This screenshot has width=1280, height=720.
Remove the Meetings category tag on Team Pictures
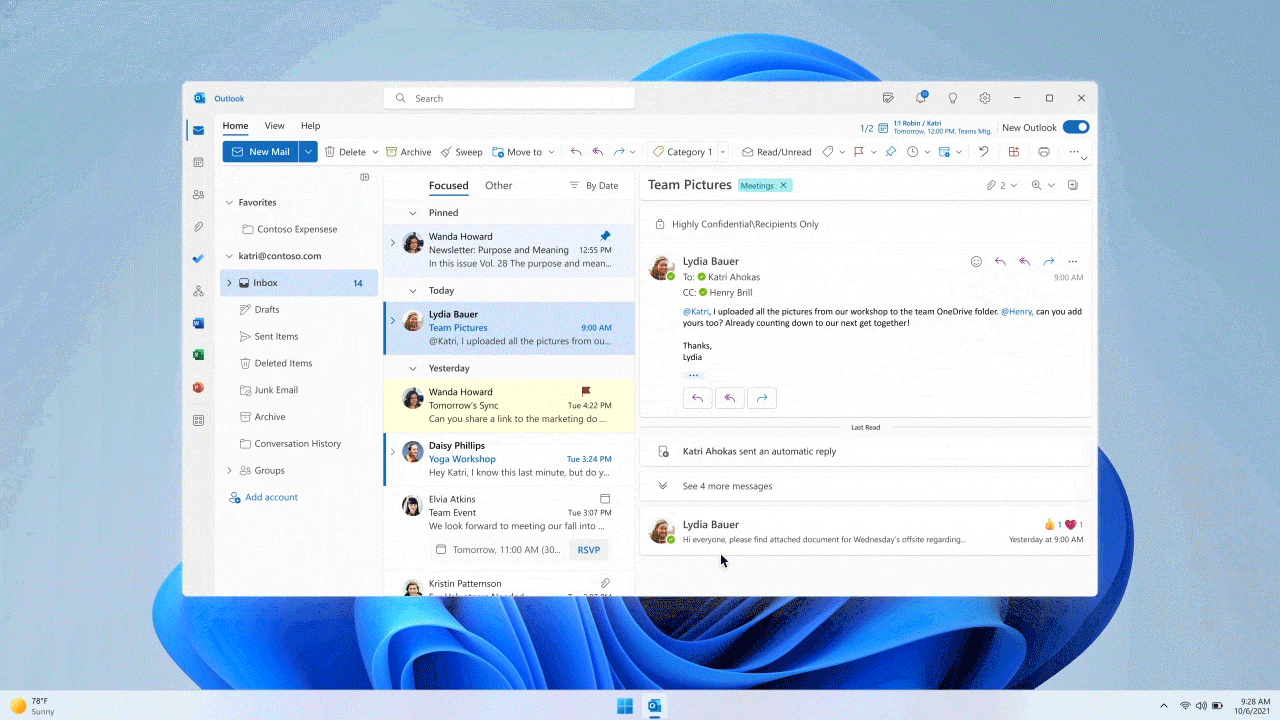pos(783,185)
